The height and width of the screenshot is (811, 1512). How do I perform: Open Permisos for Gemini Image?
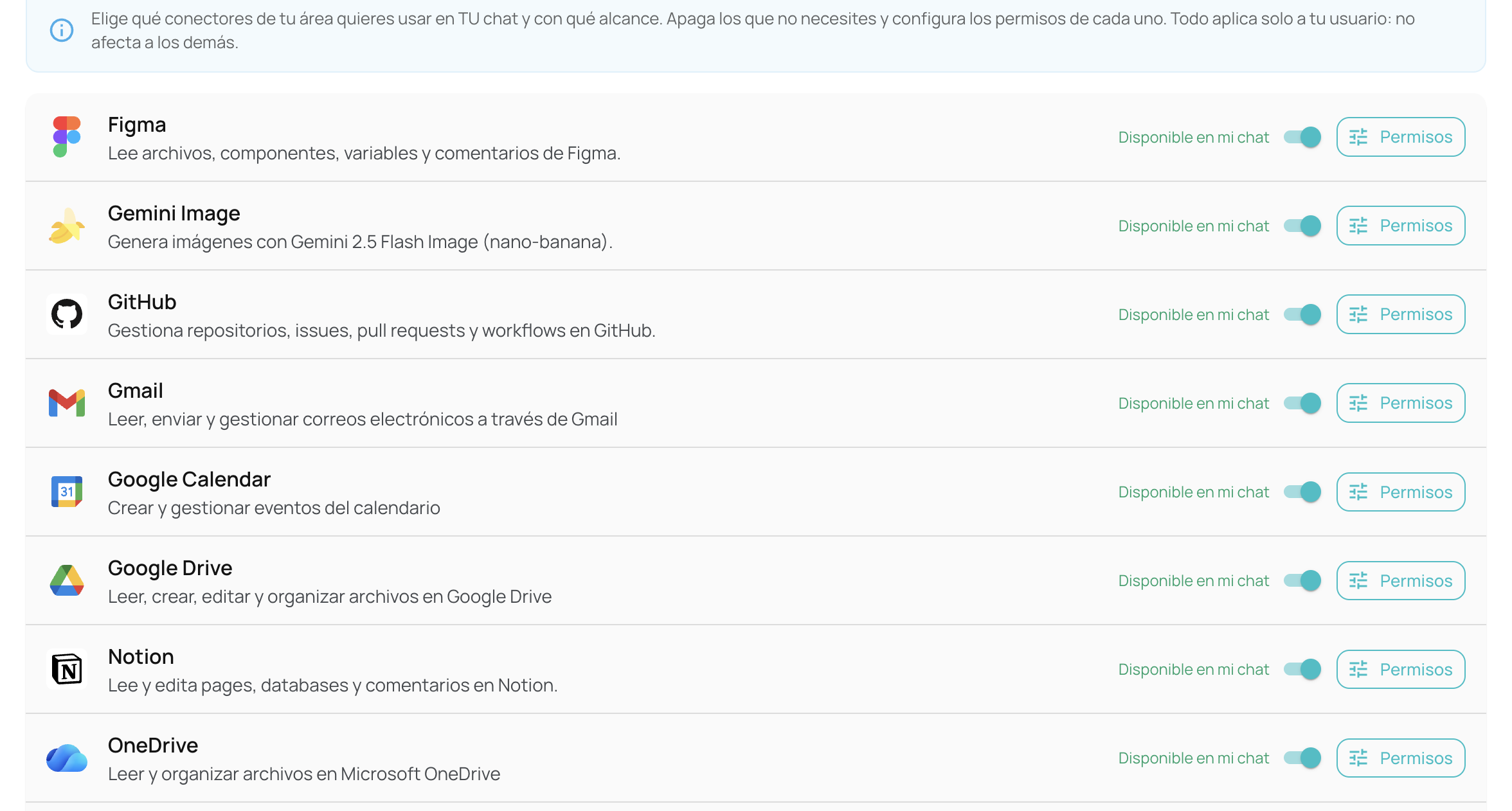click(1401, 226)
